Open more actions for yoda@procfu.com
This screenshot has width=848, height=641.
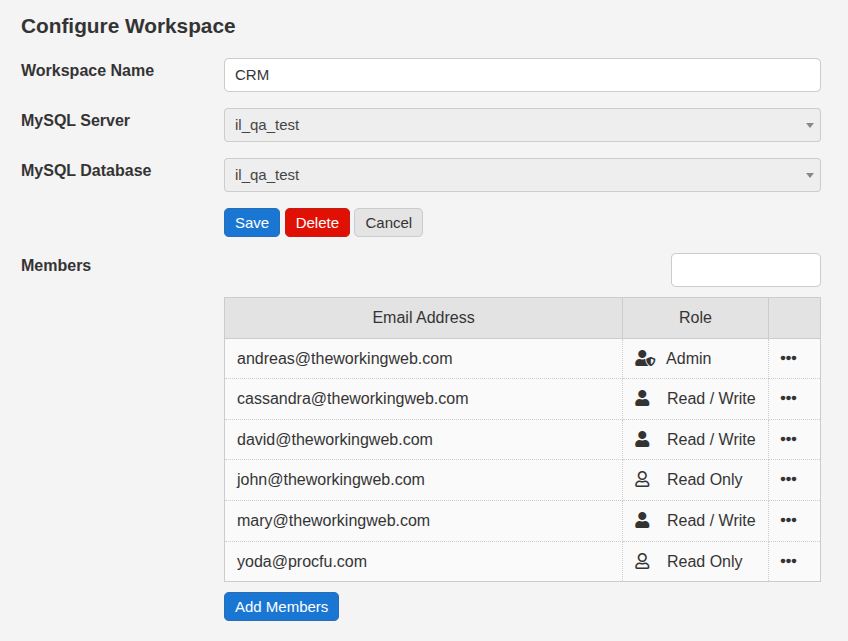point(788,561)
